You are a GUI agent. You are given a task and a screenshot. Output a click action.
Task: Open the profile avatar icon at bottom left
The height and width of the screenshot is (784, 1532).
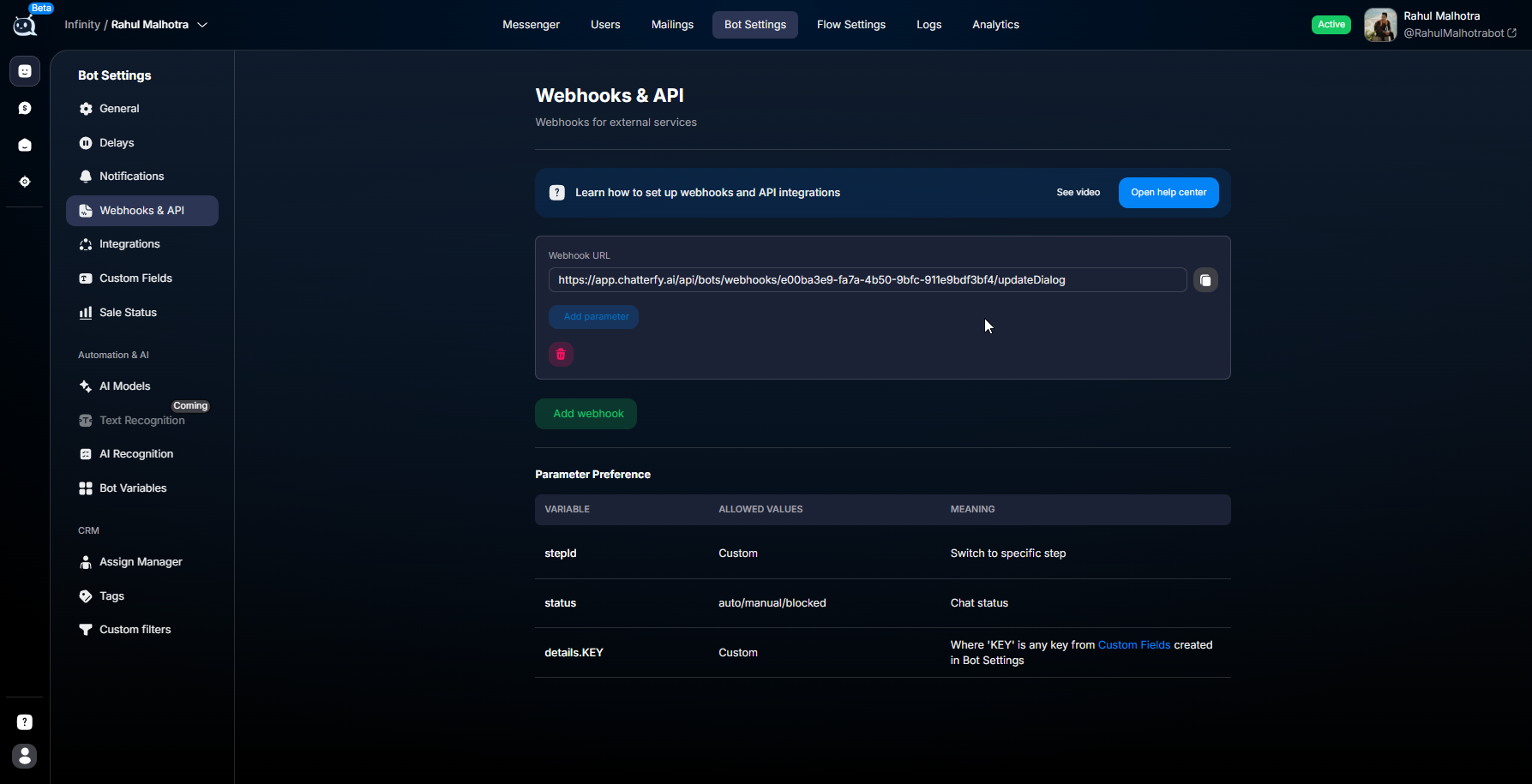pyautogui.click(x=25, y=756)
